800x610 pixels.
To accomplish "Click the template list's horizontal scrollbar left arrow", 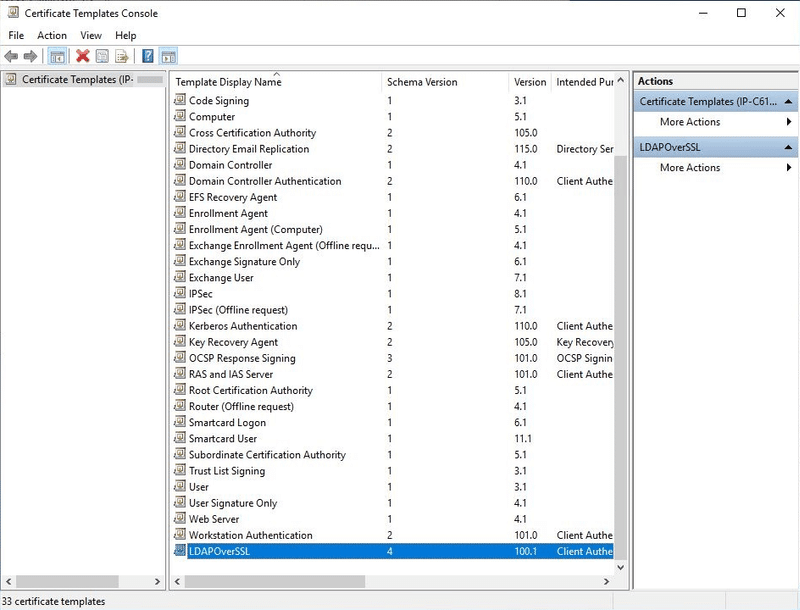I will point(178,581).
